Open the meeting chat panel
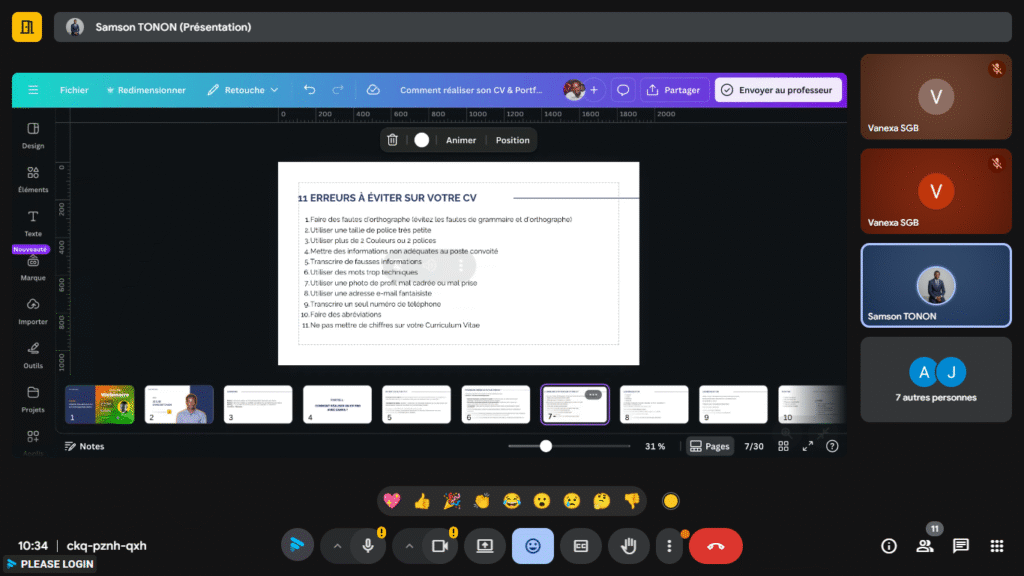 point(960,546)
